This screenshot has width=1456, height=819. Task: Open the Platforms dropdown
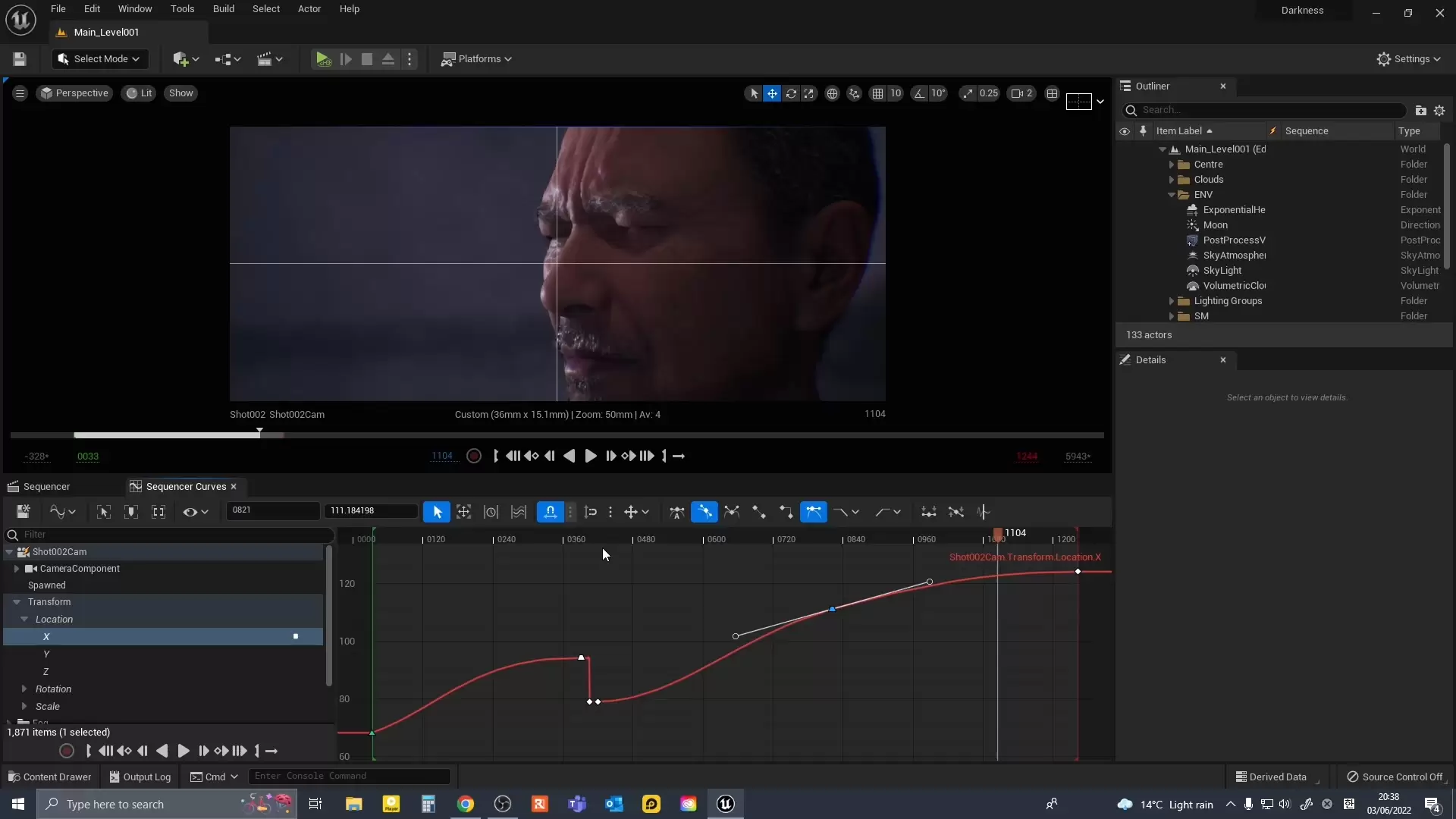pos(477,59)
